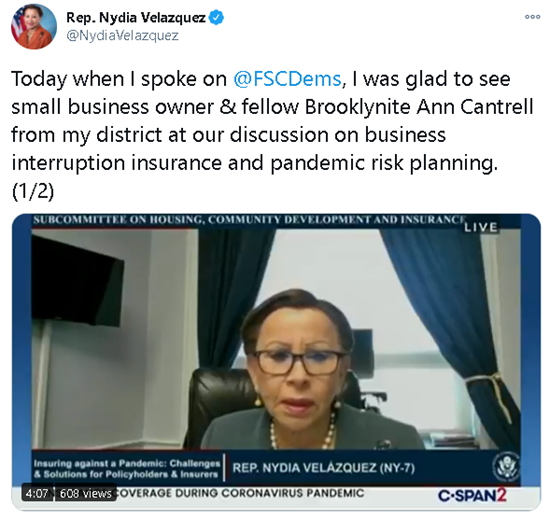Click the C-SPAN2 logo in video

pos(472,495)
